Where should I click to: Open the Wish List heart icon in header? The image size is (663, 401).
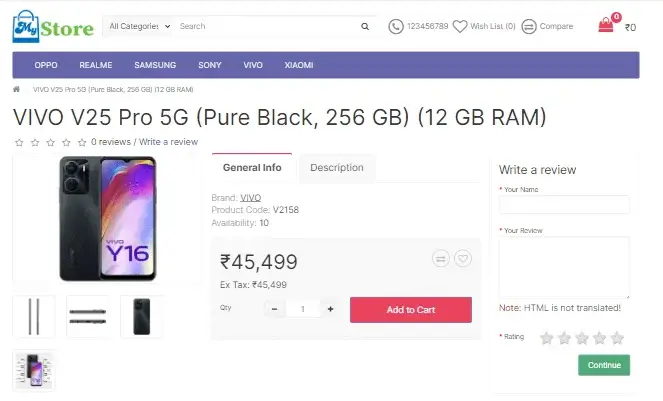(460, 26)
